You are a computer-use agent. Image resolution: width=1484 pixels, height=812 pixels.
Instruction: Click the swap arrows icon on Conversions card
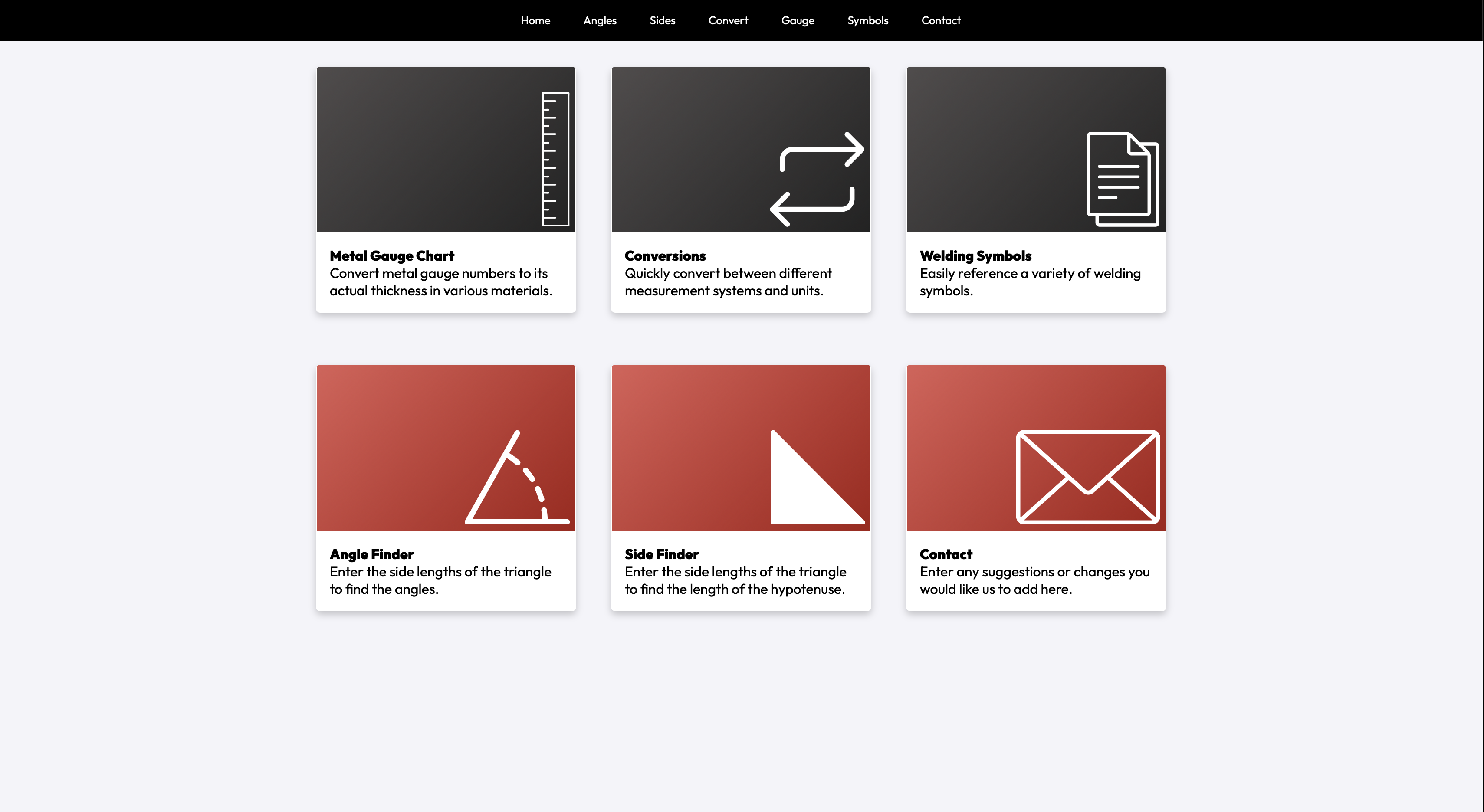pos(817,179)
